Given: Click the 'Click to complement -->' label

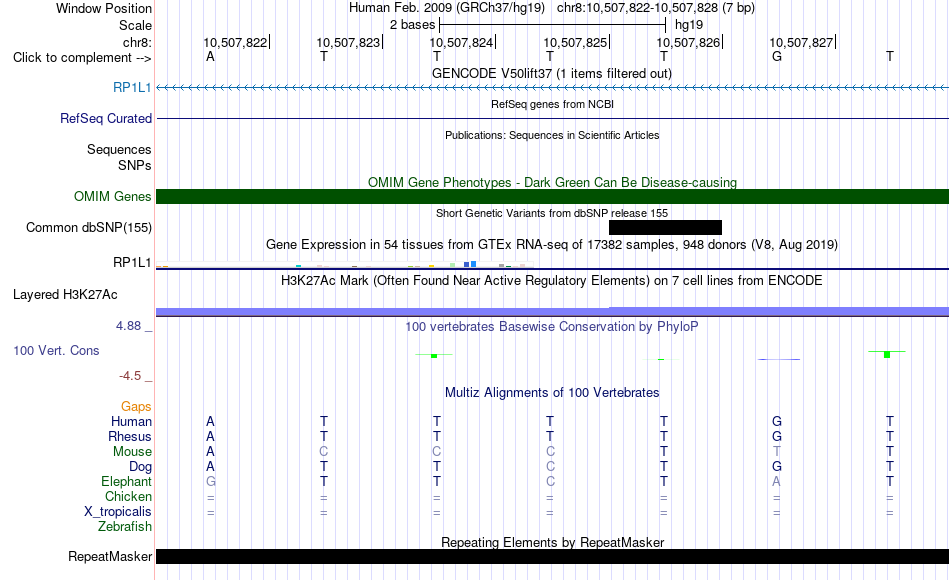Looking at the screenshot, I should 82,58.
